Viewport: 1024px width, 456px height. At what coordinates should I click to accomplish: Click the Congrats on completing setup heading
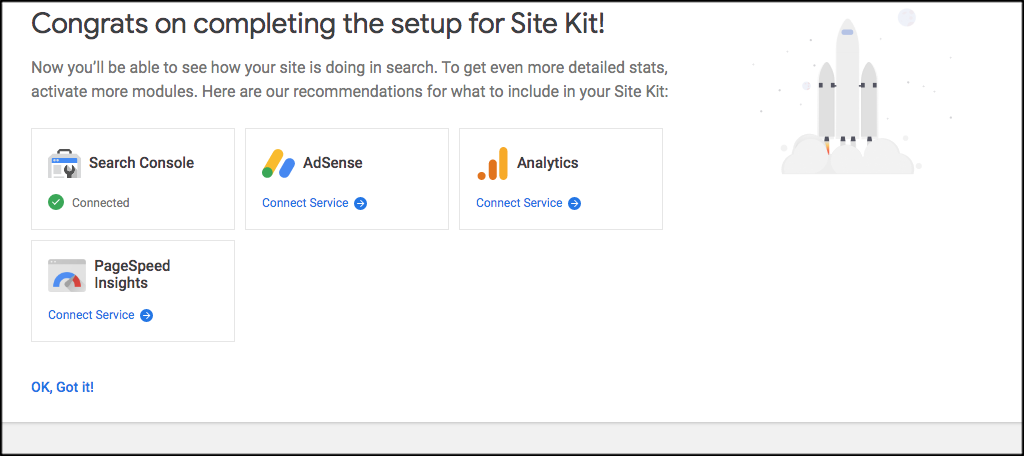pos(318,24)
